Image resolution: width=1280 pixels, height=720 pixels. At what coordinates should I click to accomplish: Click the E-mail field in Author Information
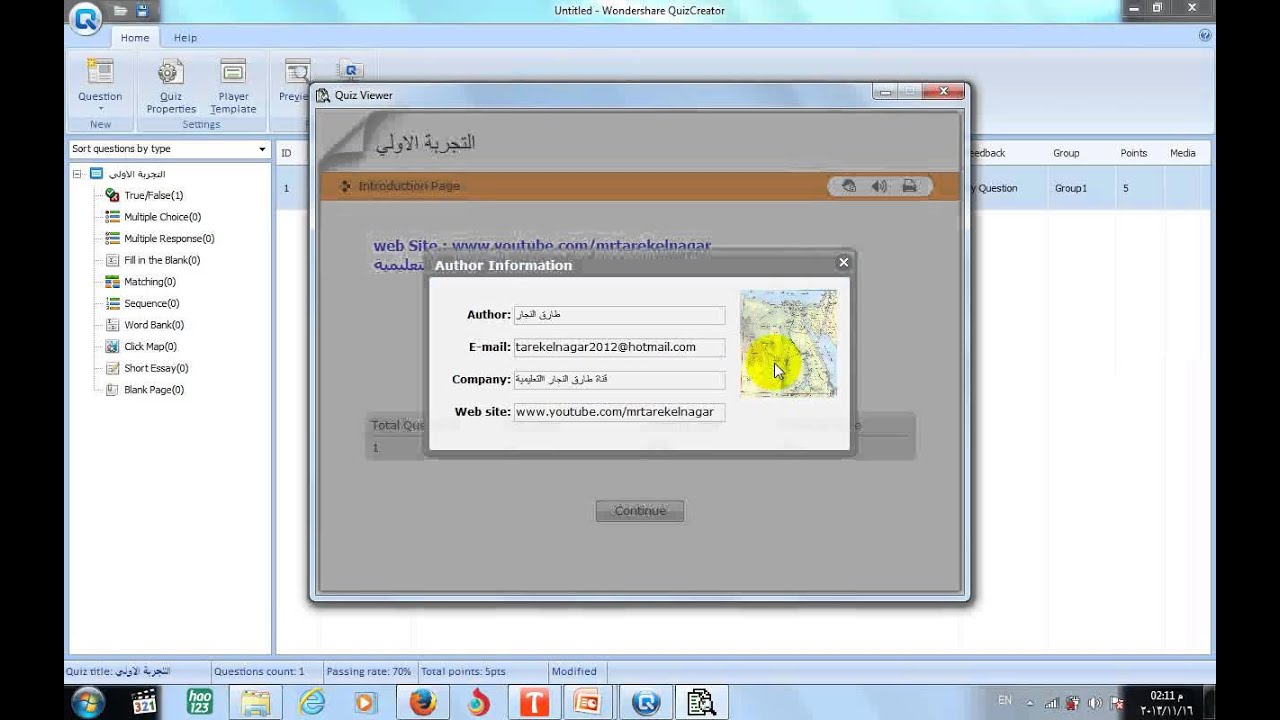click(619, 347)
